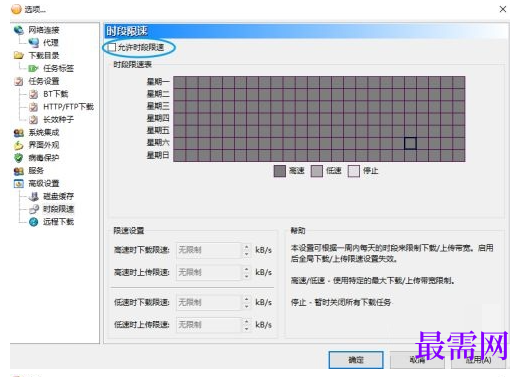Click the 时段限速表 group title
The width and height of the screenshot is (527, 377).
[x=132, y=65]
